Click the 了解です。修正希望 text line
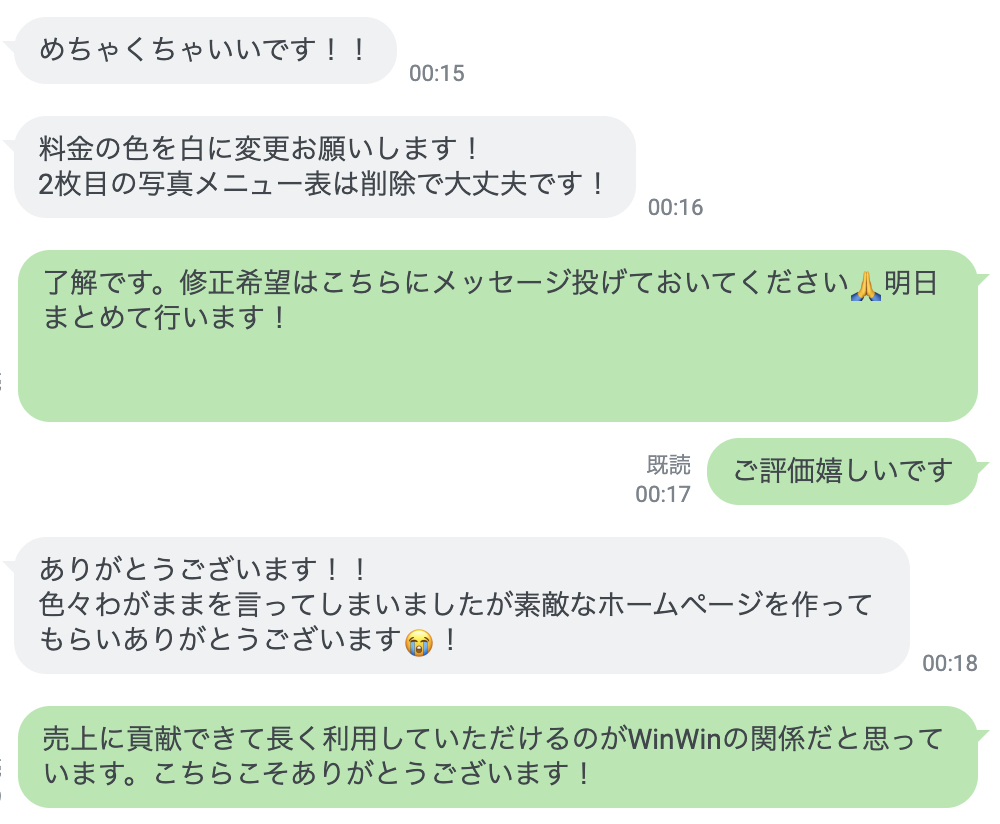 pyautogui.click(x=490, y=283)
